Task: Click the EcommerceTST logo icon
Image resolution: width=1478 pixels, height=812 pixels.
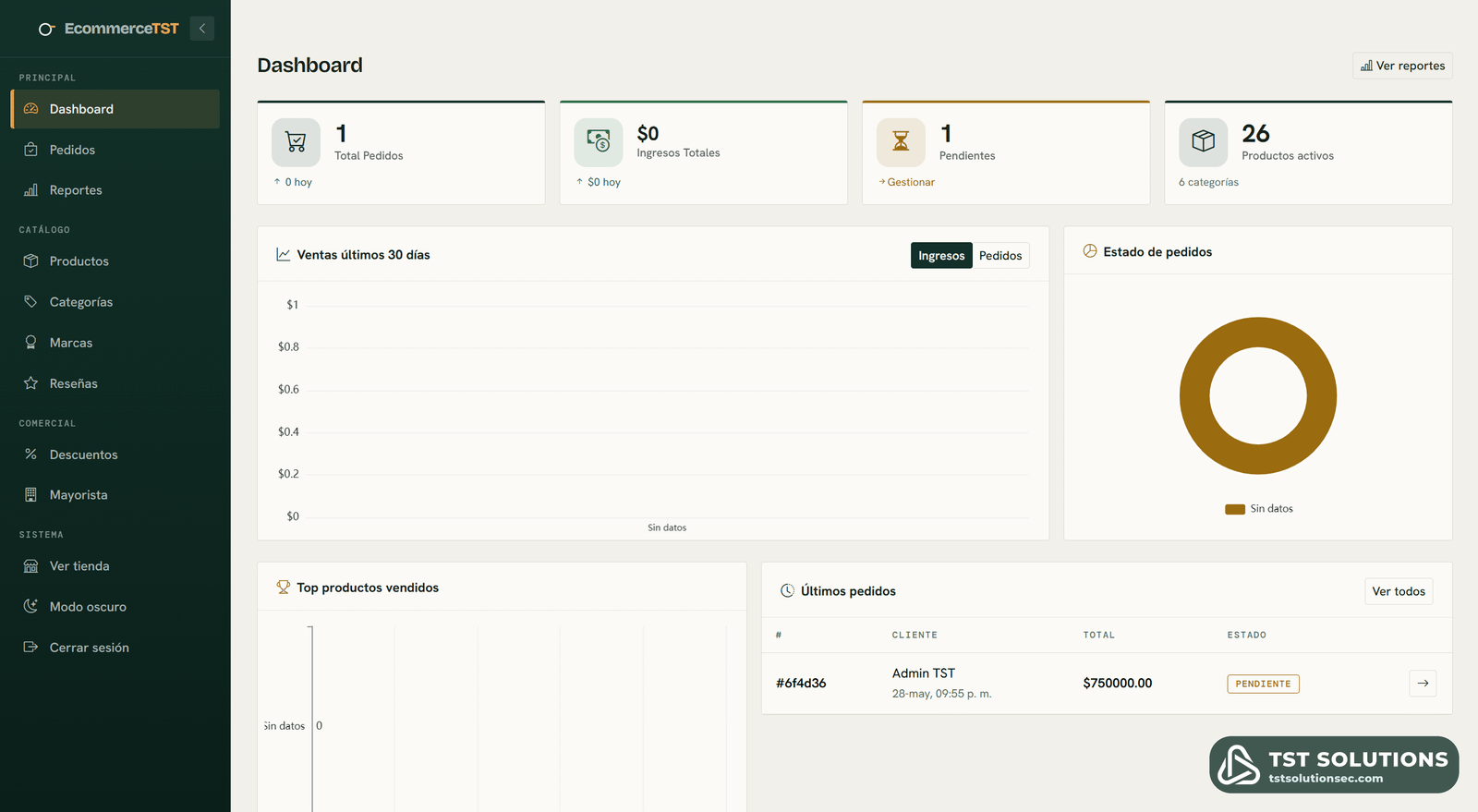Action: (46, 30)
